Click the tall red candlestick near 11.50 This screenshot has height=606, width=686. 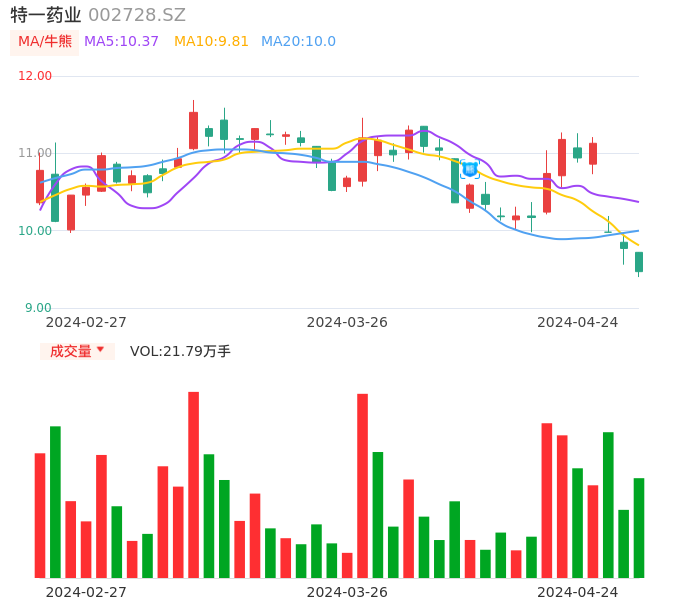pos(193,130)
